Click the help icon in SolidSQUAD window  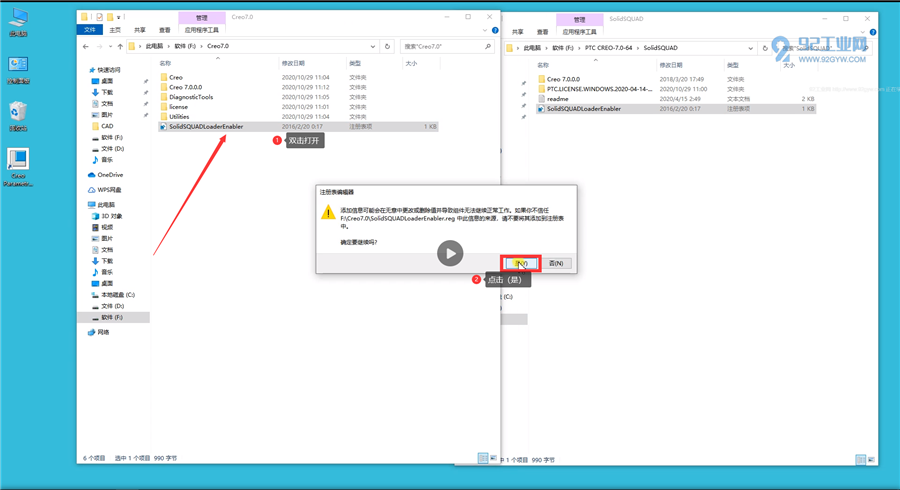coord(873,32)
